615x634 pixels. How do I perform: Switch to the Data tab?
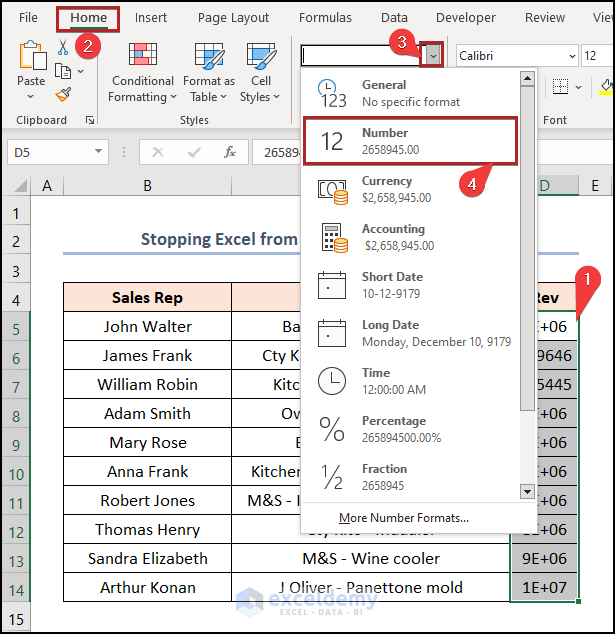[x=394, y=18]
